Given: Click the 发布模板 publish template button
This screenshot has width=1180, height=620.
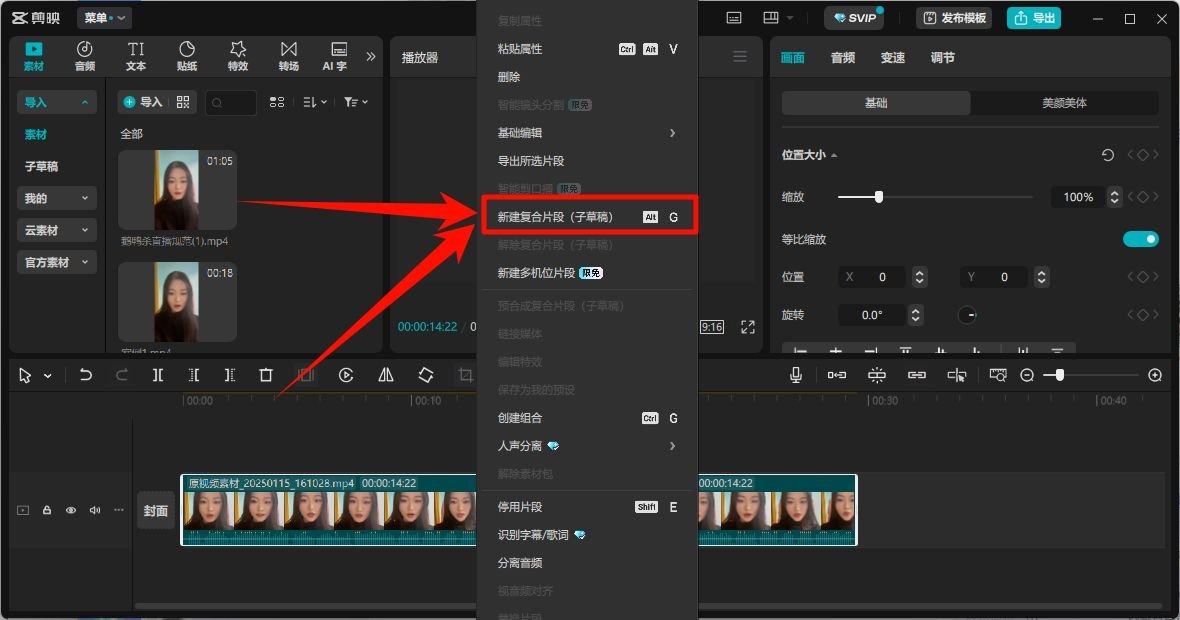Looking at the screenshot, I should click(x=955, y=18).
